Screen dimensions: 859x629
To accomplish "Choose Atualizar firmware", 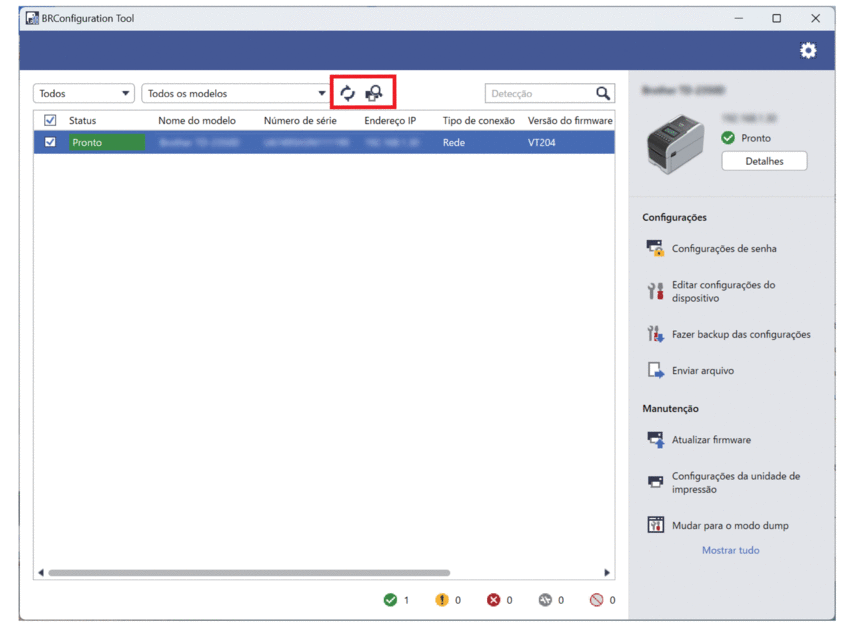I will [712, 439].
